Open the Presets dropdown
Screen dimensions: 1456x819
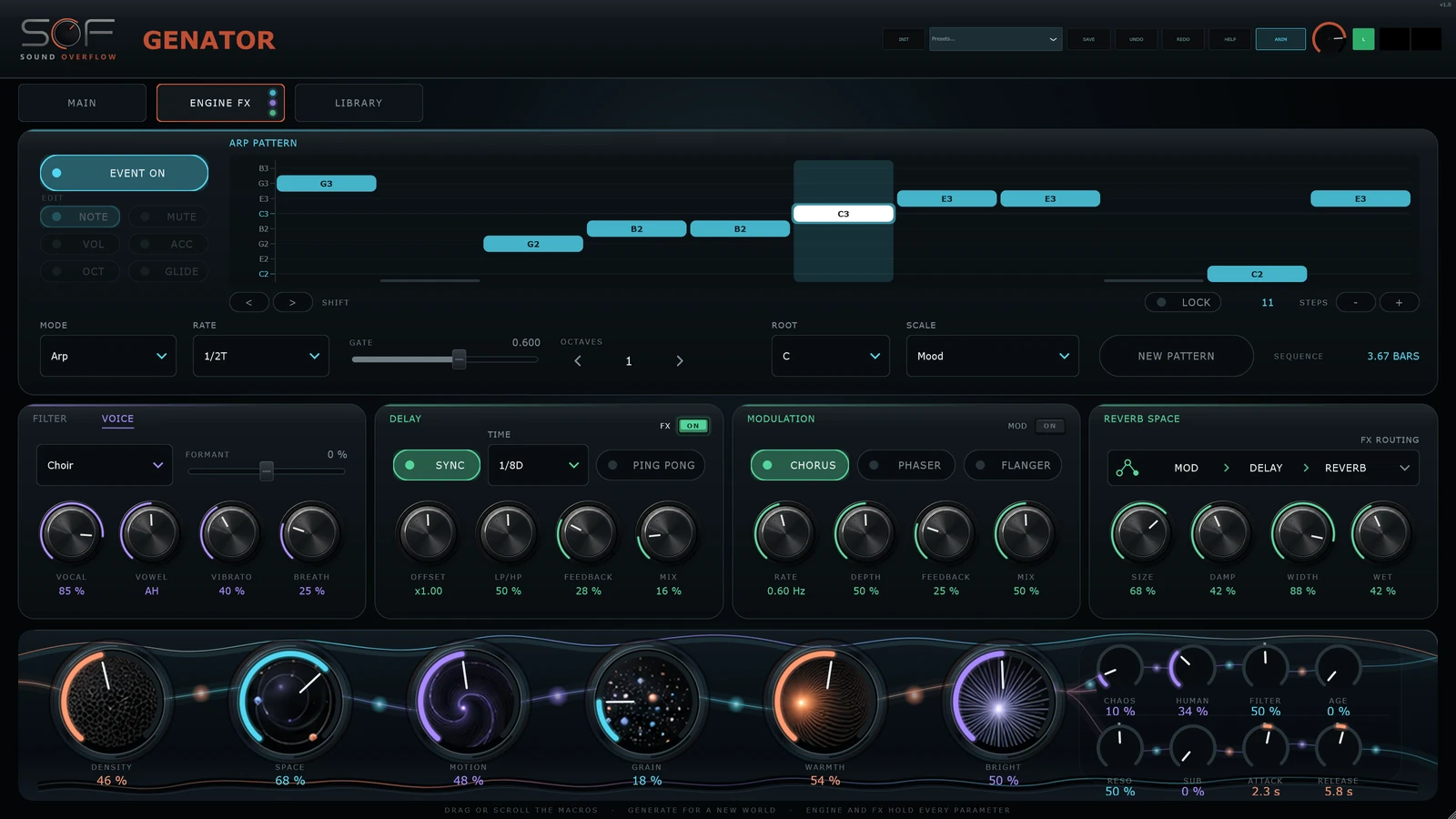pyautogui.click(x=996, y=39)
